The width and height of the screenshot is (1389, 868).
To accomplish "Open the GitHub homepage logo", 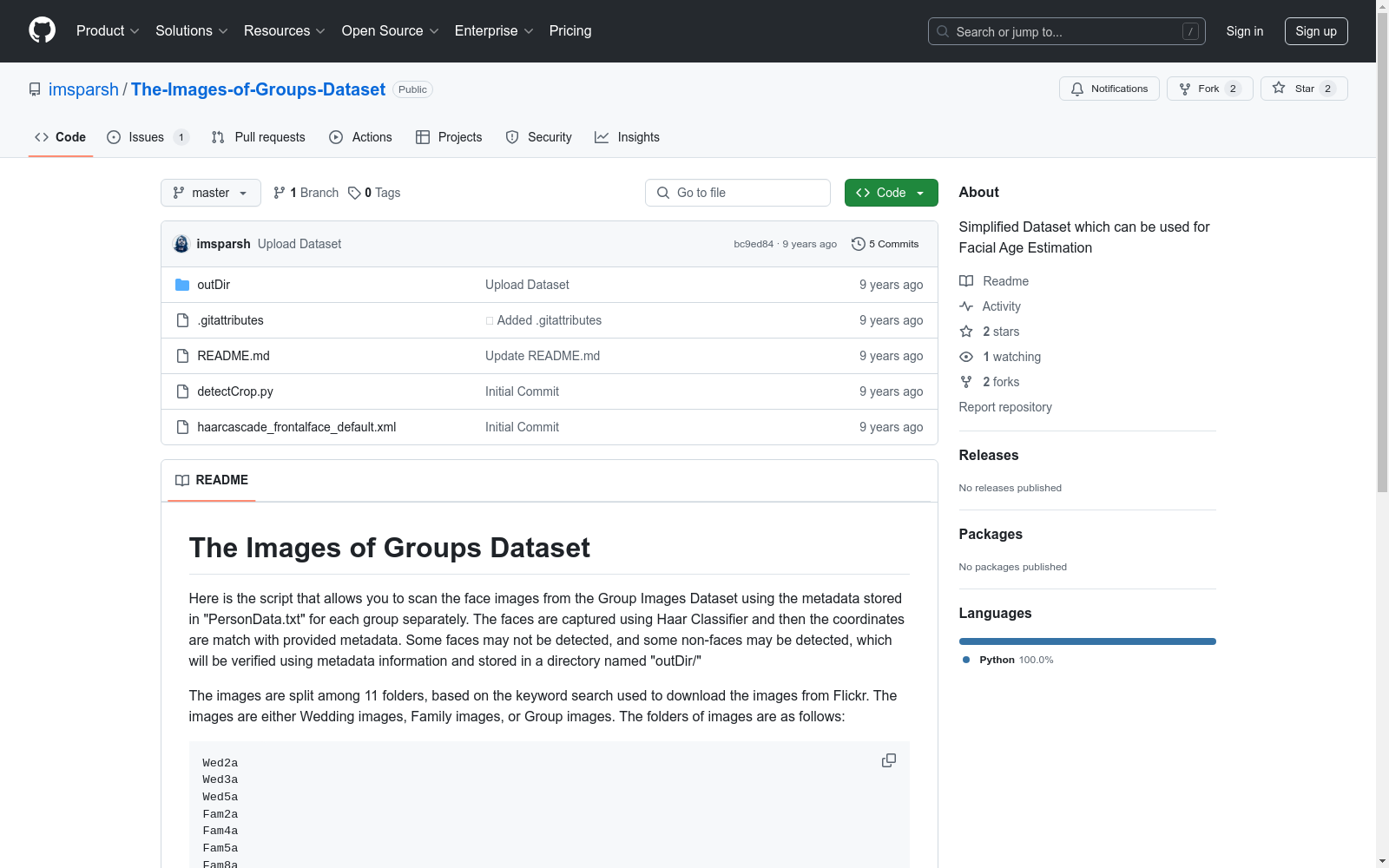I will pos(42,30).
